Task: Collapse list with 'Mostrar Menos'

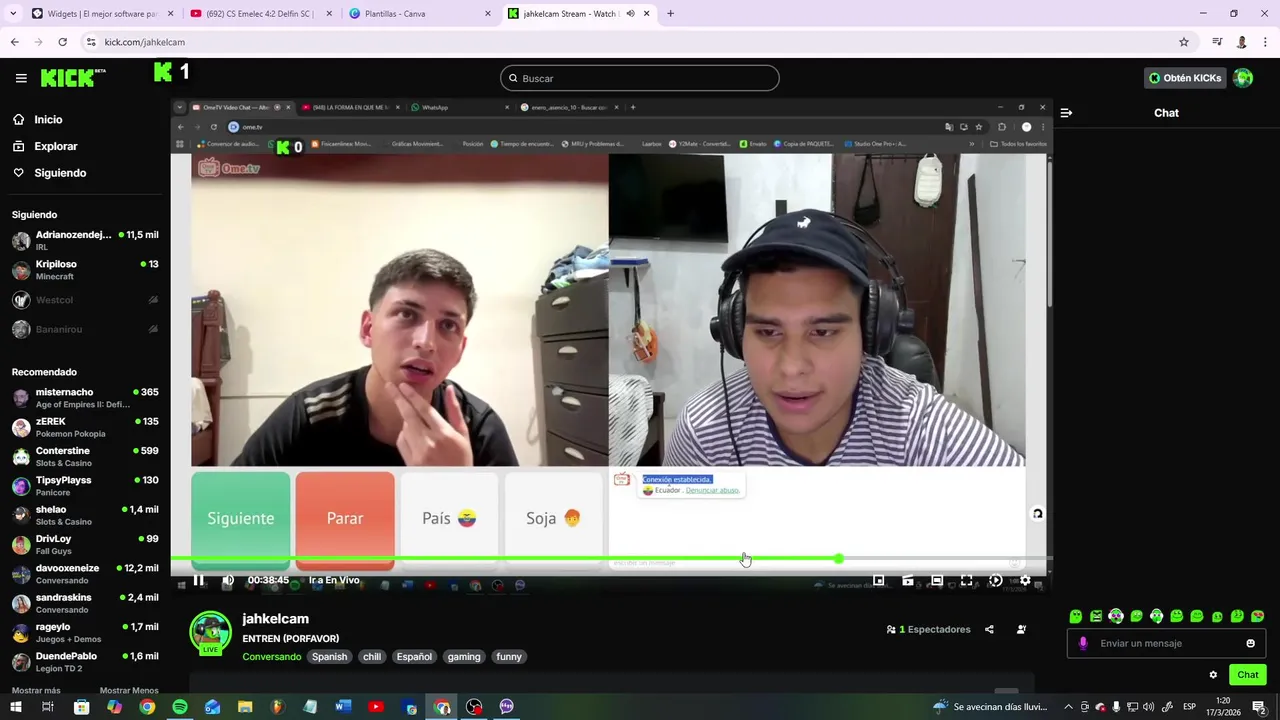Action: (x=129, y=691)
